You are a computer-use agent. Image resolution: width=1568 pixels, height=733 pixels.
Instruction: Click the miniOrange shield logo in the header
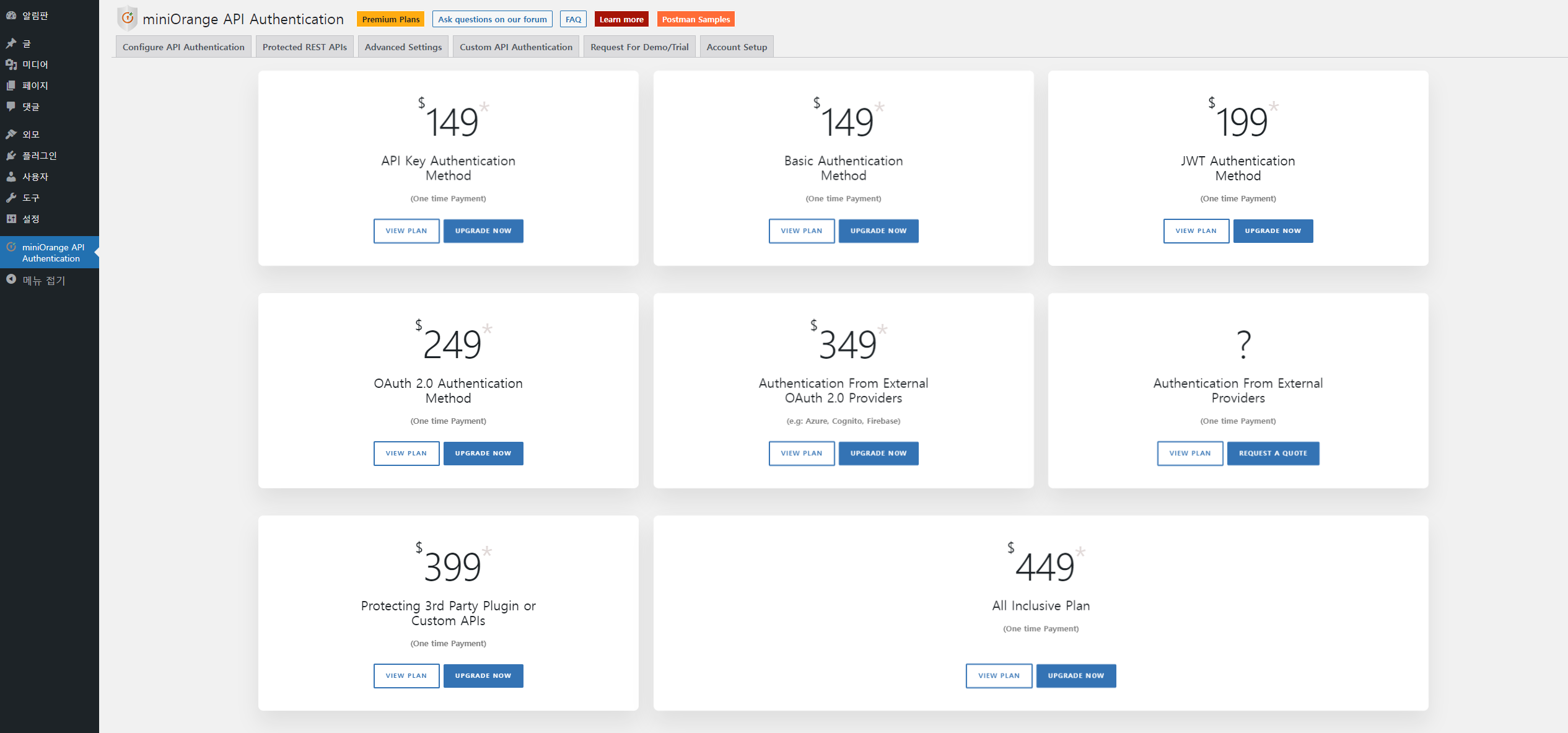pyautogui.click(x=127, y=19)
